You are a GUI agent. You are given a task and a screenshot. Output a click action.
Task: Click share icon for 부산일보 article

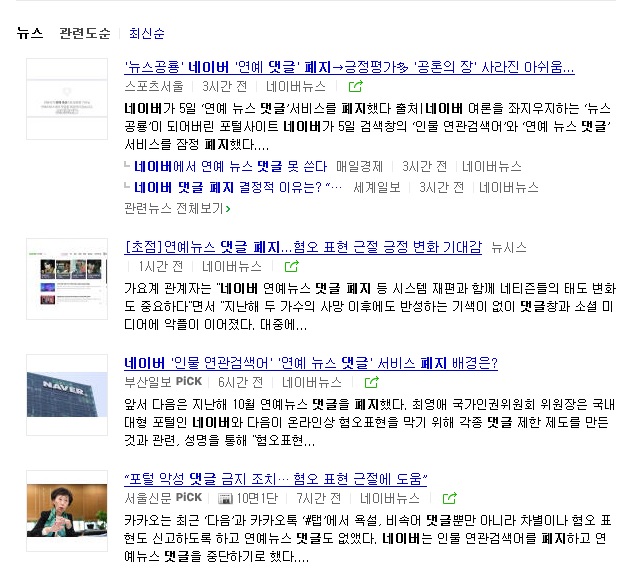(x=372, y=382)
